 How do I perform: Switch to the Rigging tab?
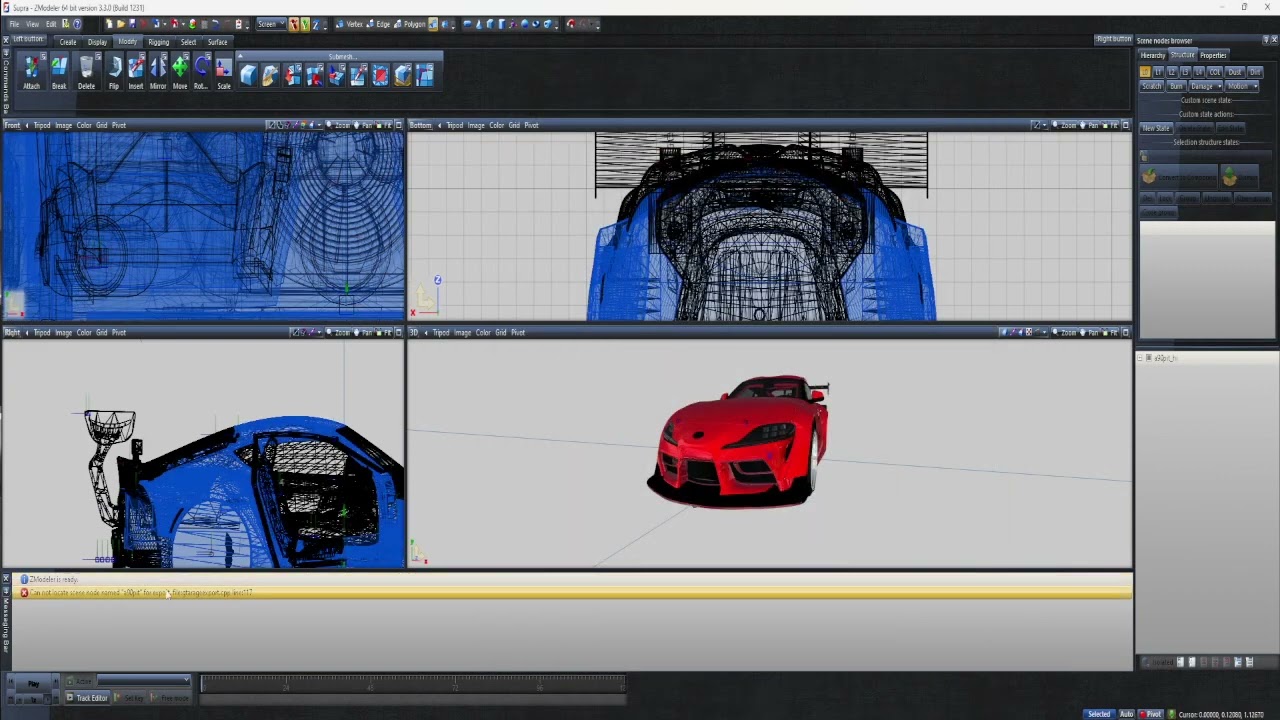click(x=159, y=42)
